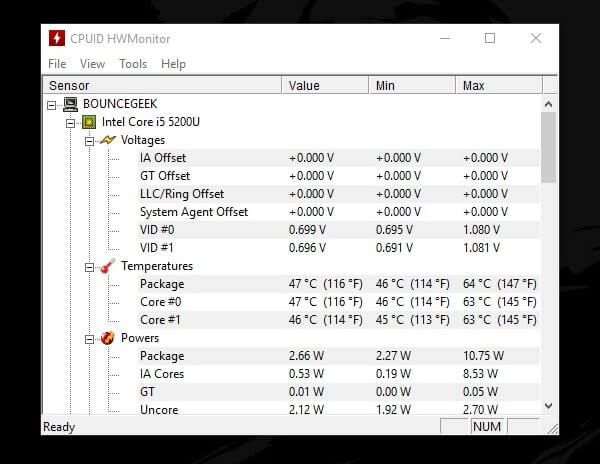
Task: Select the Core #0 temperature row
Action: pyautogui.click(x=339, y=302)
